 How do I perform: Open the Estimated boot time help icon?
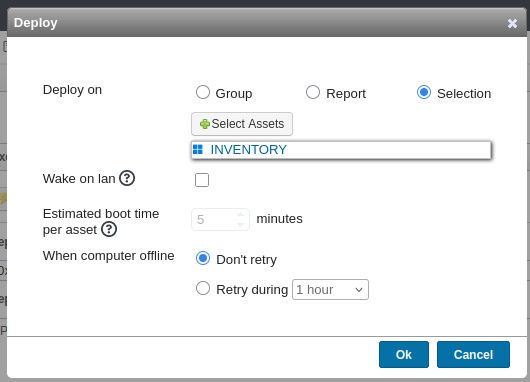pos(109,229)
